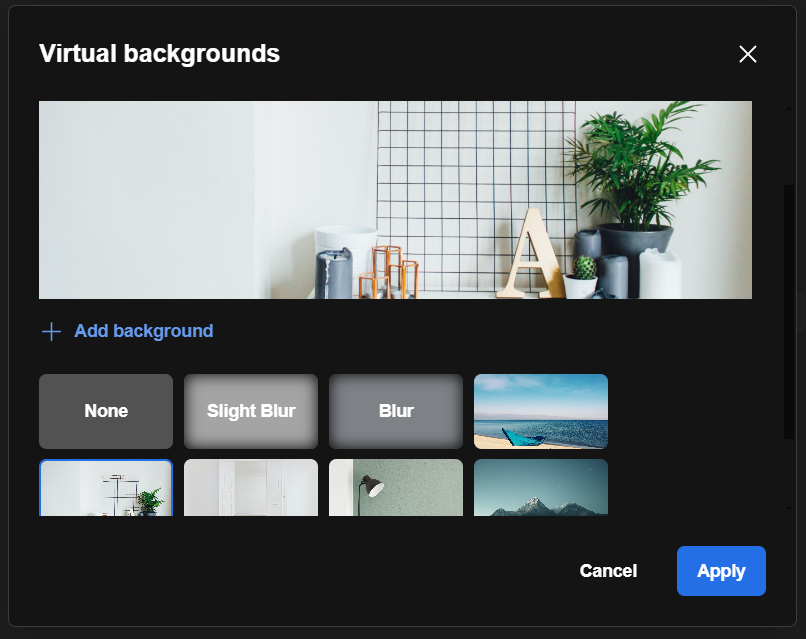The height and width of the screenshot is (639, 806).
Task: Open Add background to upload an image
Action: [x=143, y=331]
